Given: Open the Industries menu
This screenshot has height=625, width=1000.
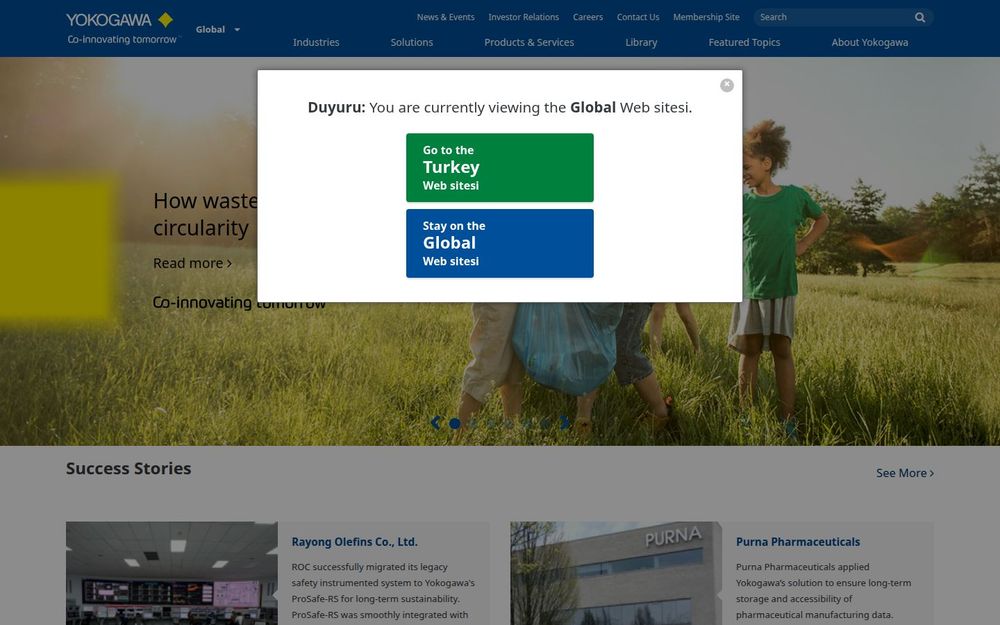Looking at the screenshot, I should (316, 42).
